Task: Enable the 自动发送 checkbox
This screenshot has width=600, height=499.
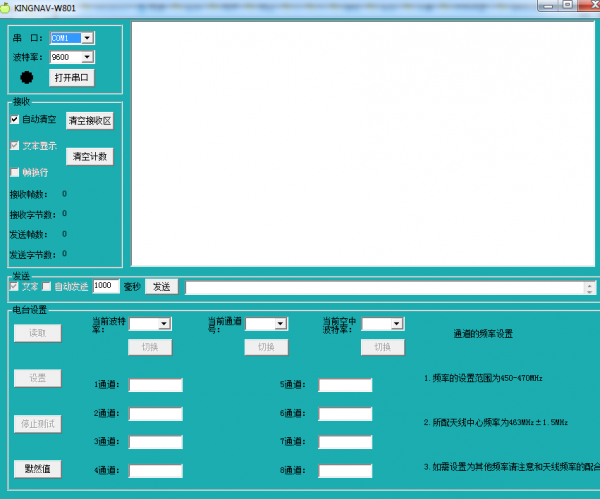Action: tap(46, 286)
